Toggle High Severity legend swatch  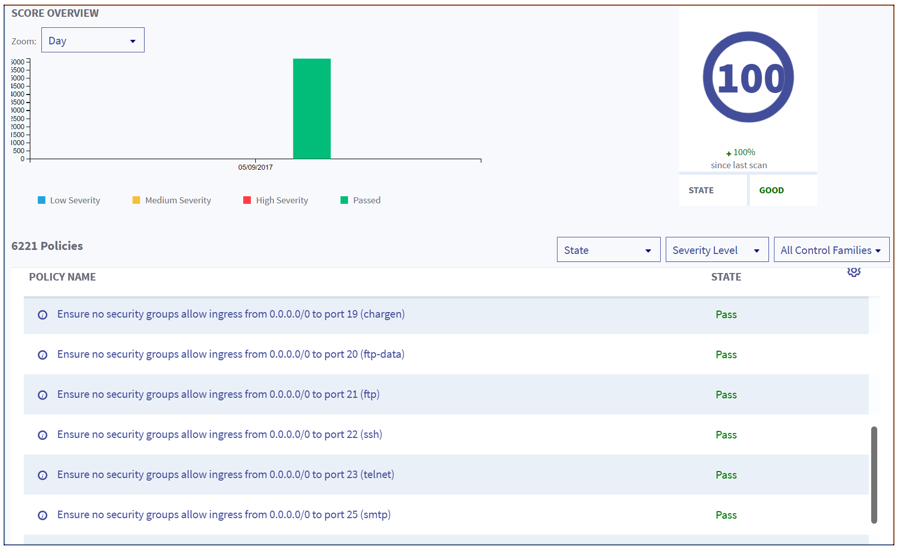point(247,200)
